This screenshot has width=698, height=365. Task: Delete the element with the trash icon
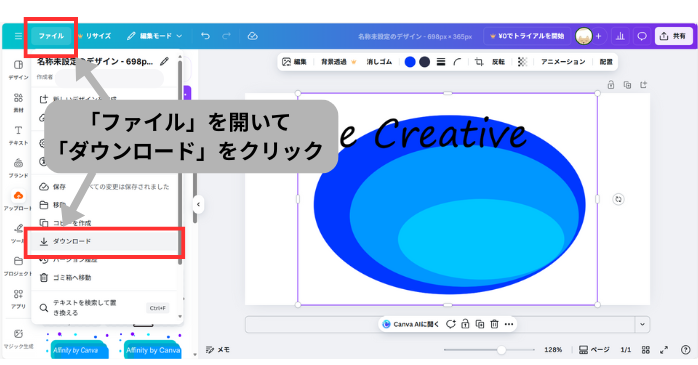click(x=494, y=324)
